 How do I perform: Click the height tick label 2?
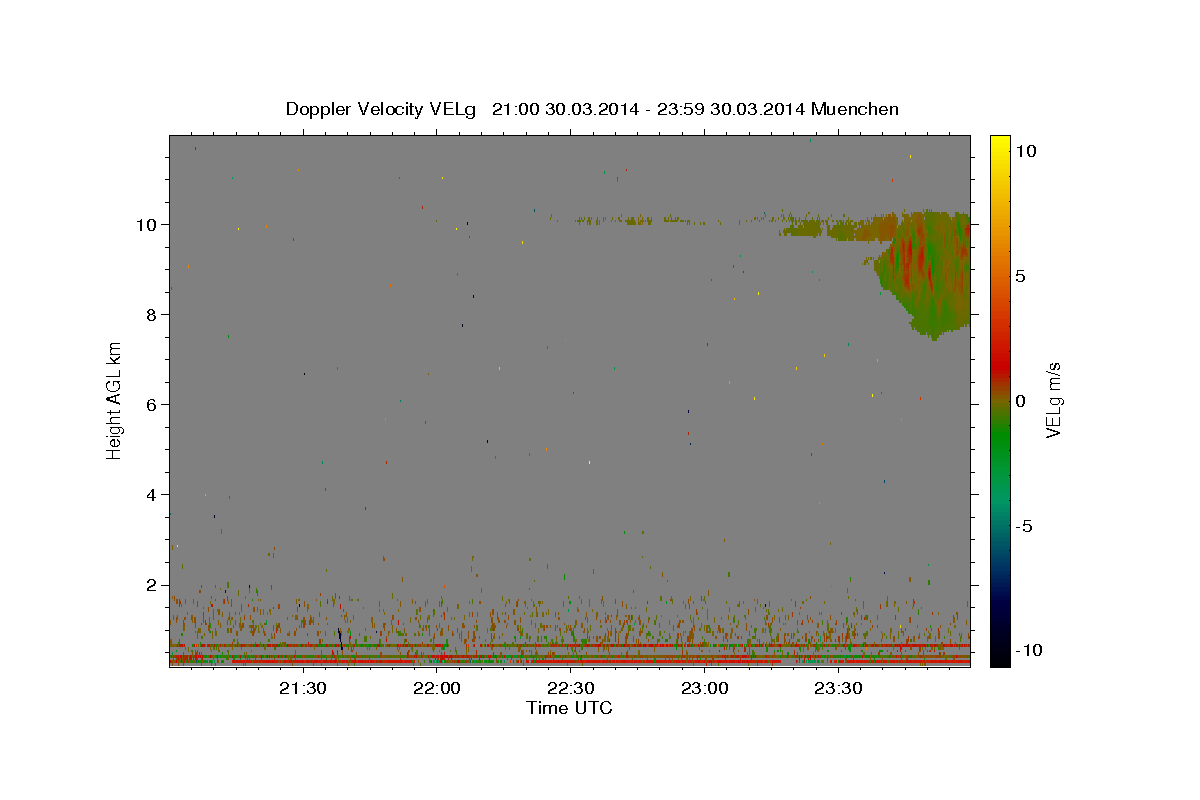(153, 584)
